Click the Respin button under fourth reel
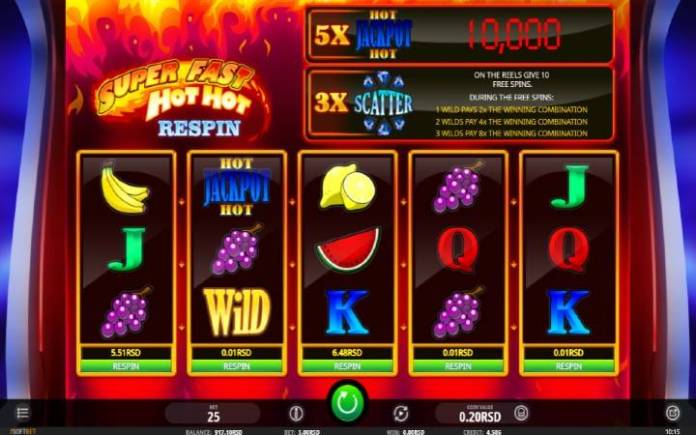 coord(458,366)
